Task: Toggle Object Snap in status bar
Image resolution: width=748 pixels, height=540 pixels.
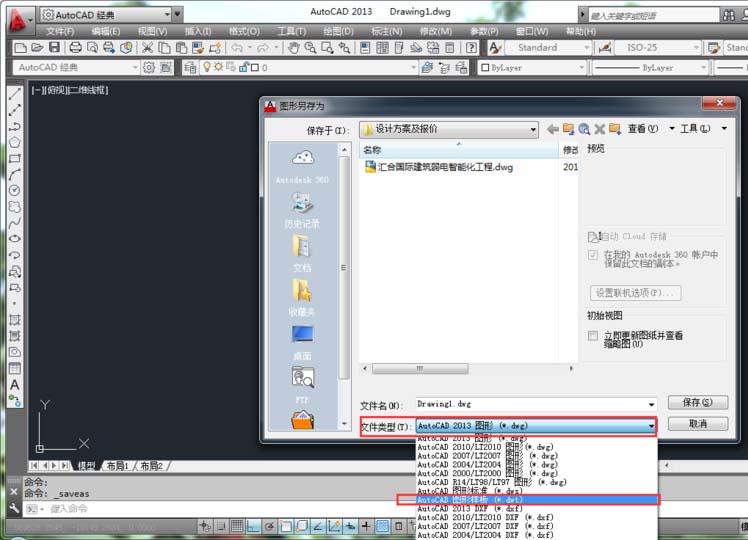Action: tap(286, 527)
